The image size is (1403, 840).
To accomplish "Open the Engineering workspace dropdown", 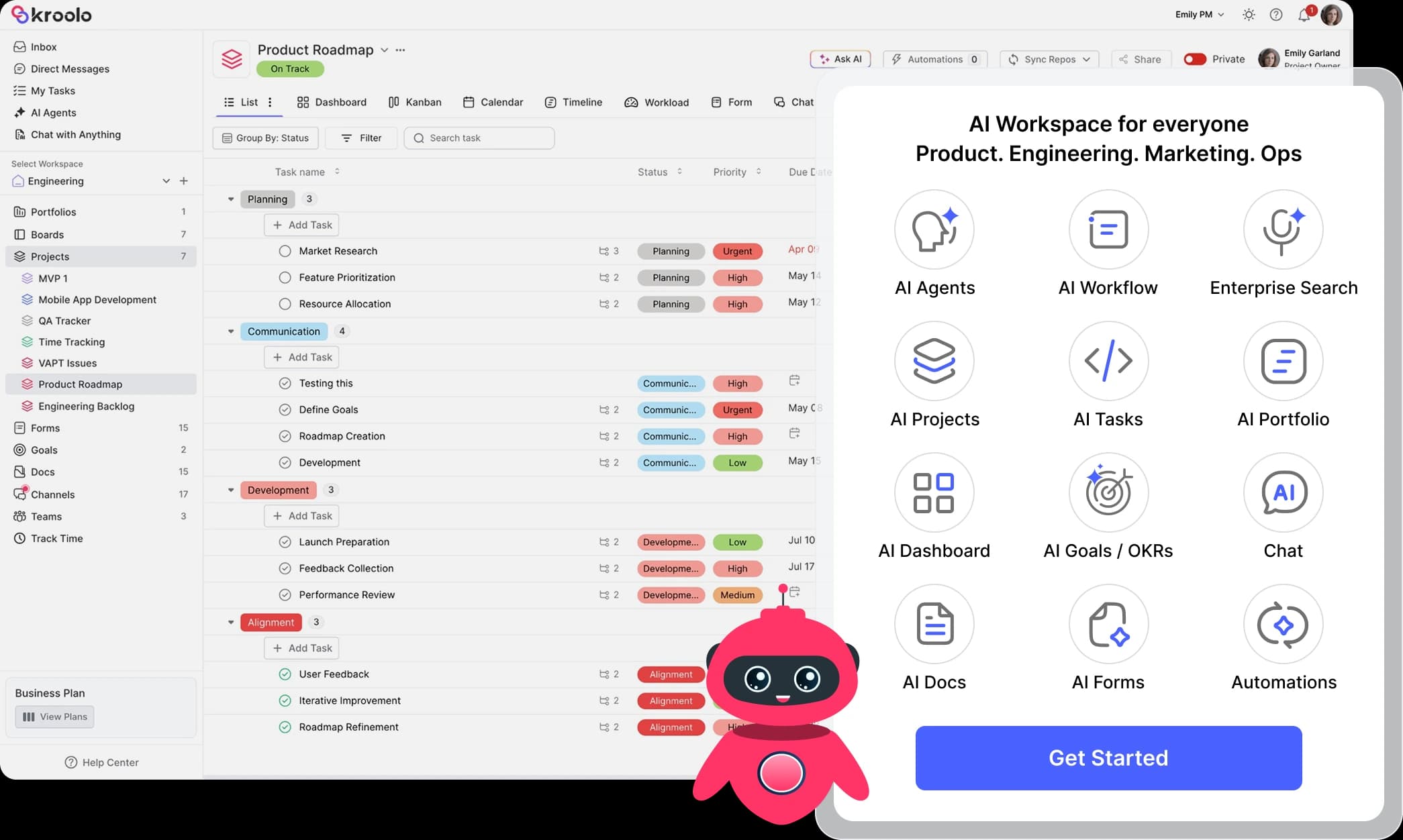I will click(x=166, y=181).
